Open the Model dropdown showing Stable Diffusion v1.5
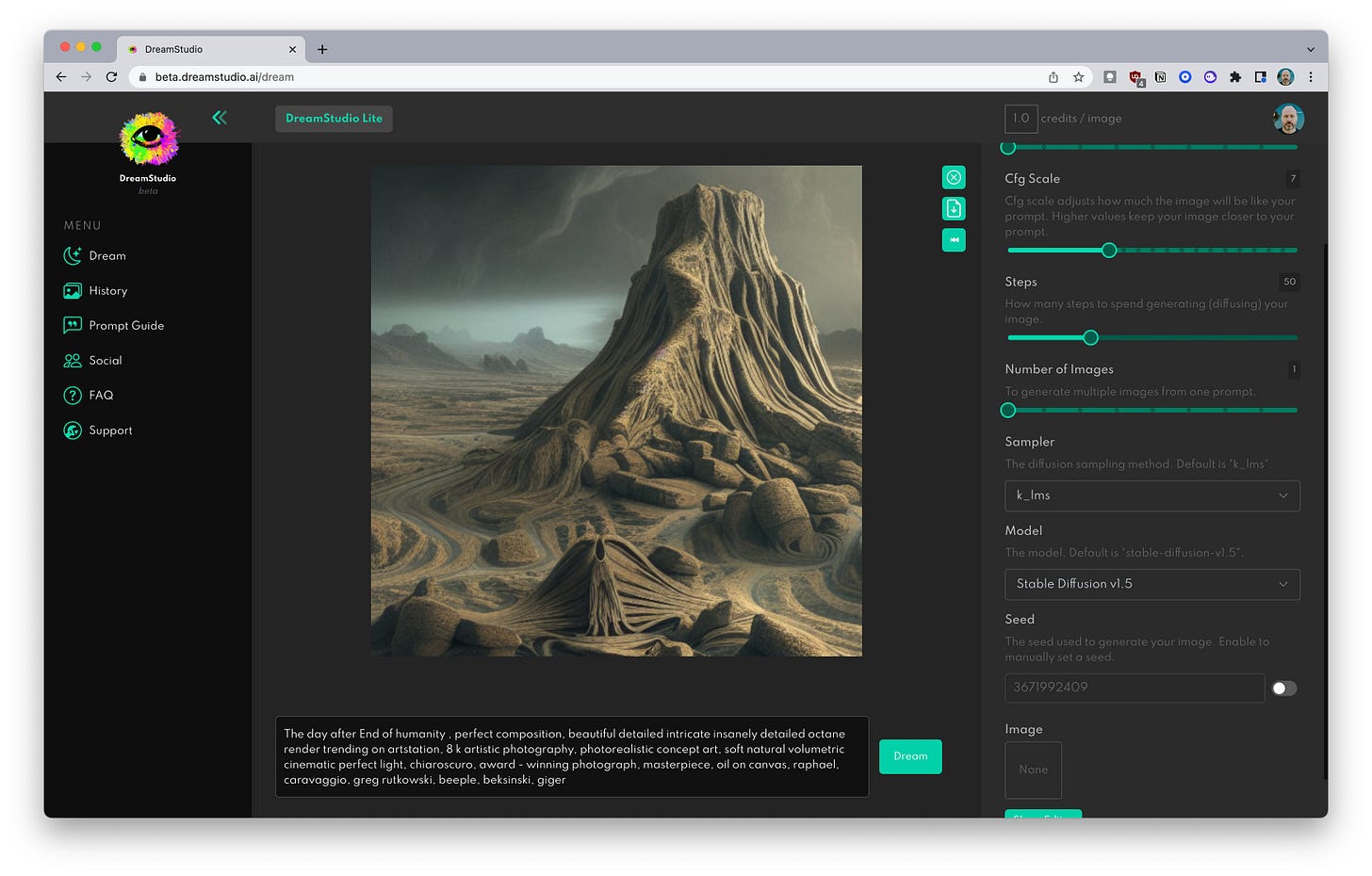This screenshot has width=1372, height=876. (1151, 584)
